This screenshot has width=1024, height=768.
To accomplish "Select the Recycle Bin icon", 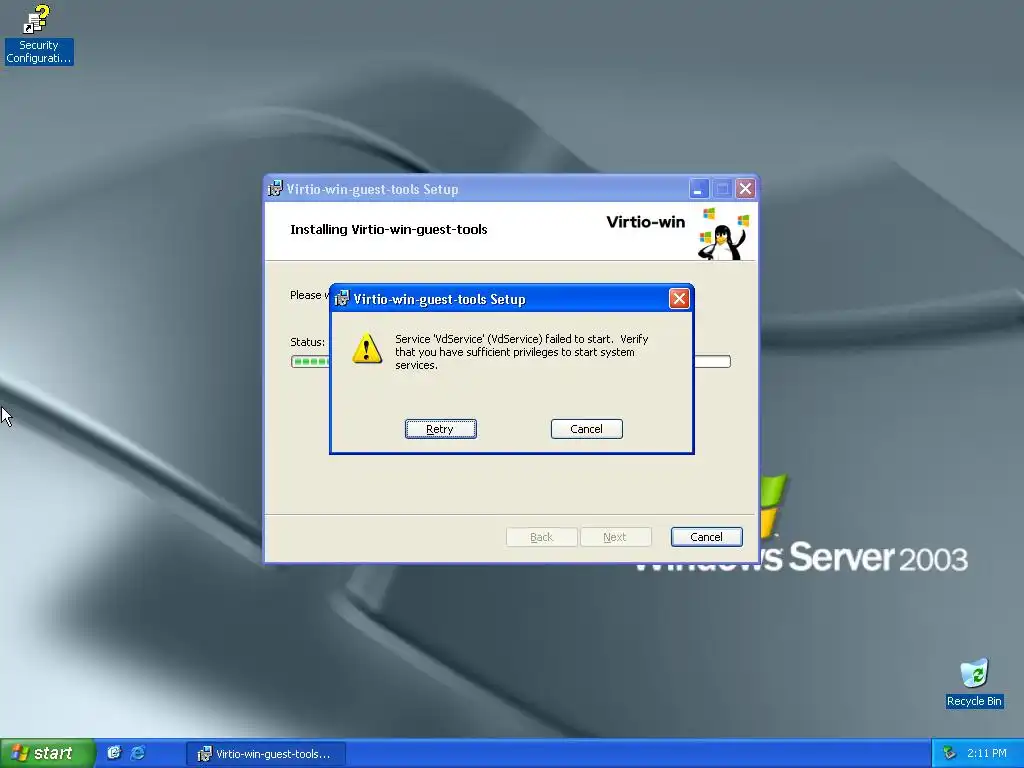I will [x=974, y=683].
